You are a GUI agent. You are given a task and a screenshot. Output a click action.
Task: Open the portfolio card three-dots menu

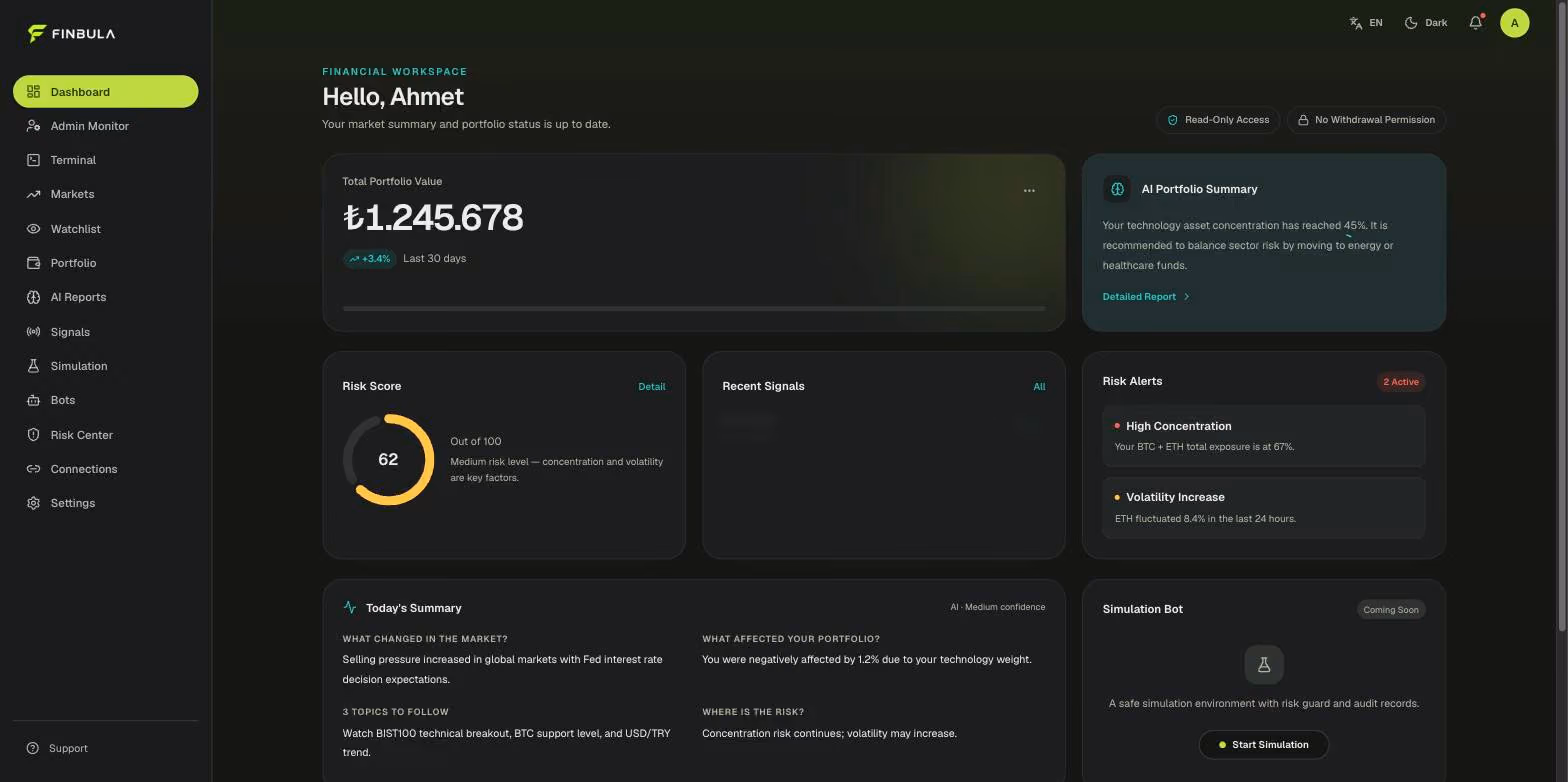click(1029, 191)
